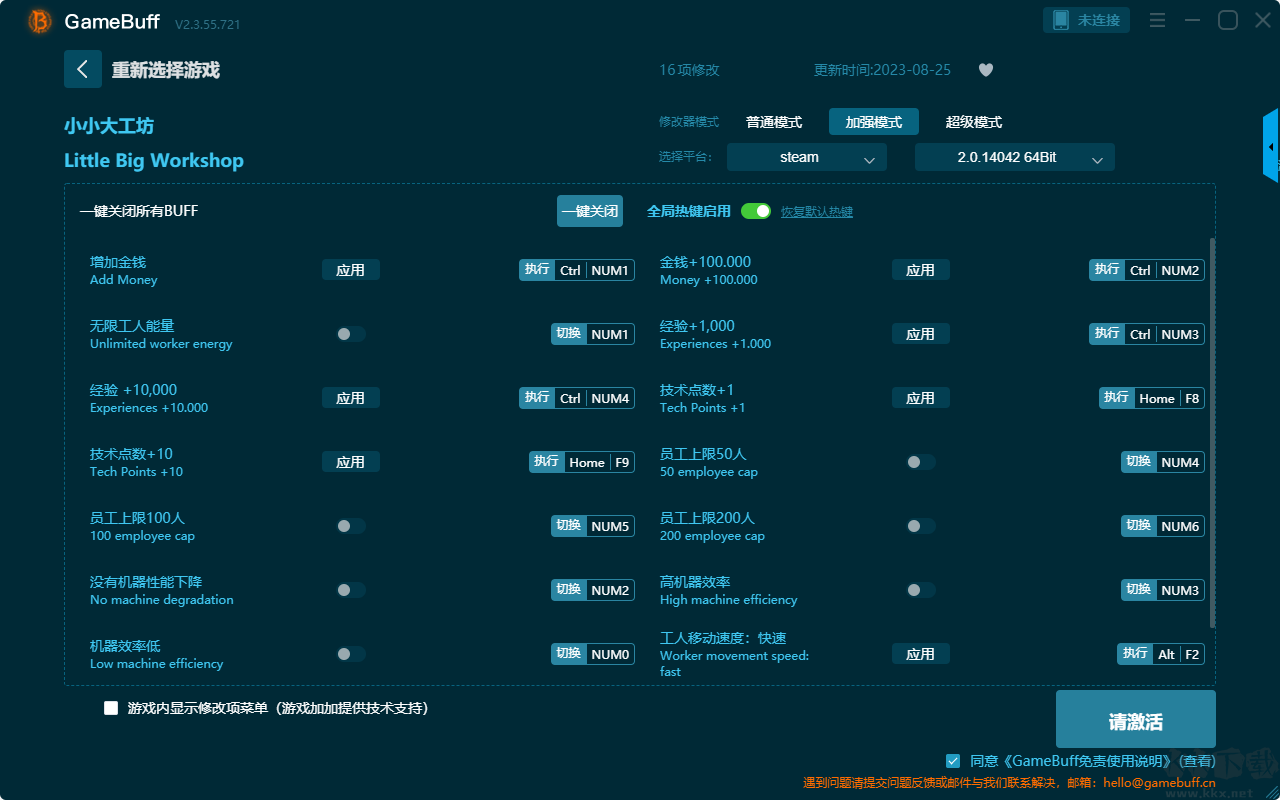Toggle No machine degradation
1280x800 pixels.
click(x=351, y=590)
